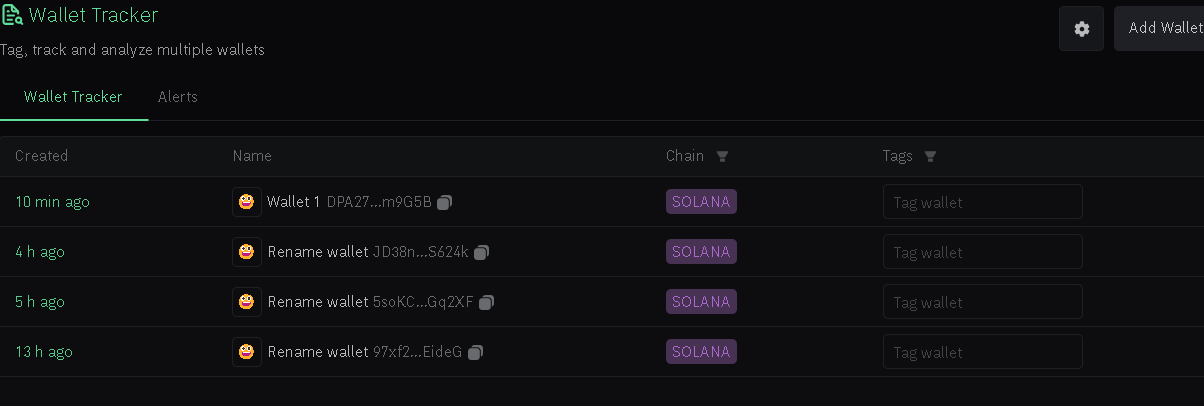Viewport: 1204px width, 406px height.
Task: Click the Rename wallet label for JD38n...S624k
Action: click(318, 252)
